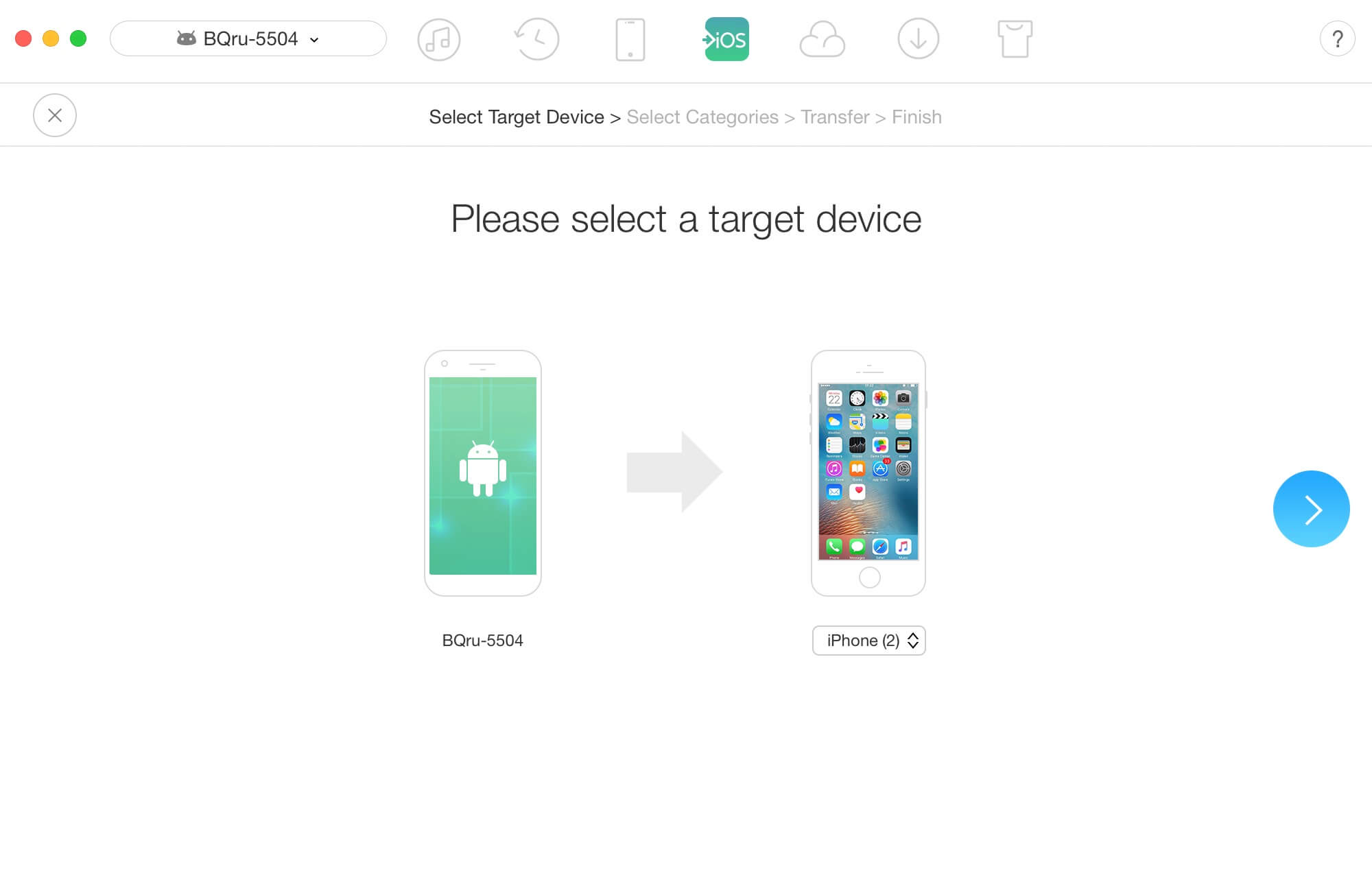Select the Select Categories breadcrumb step

702,117
